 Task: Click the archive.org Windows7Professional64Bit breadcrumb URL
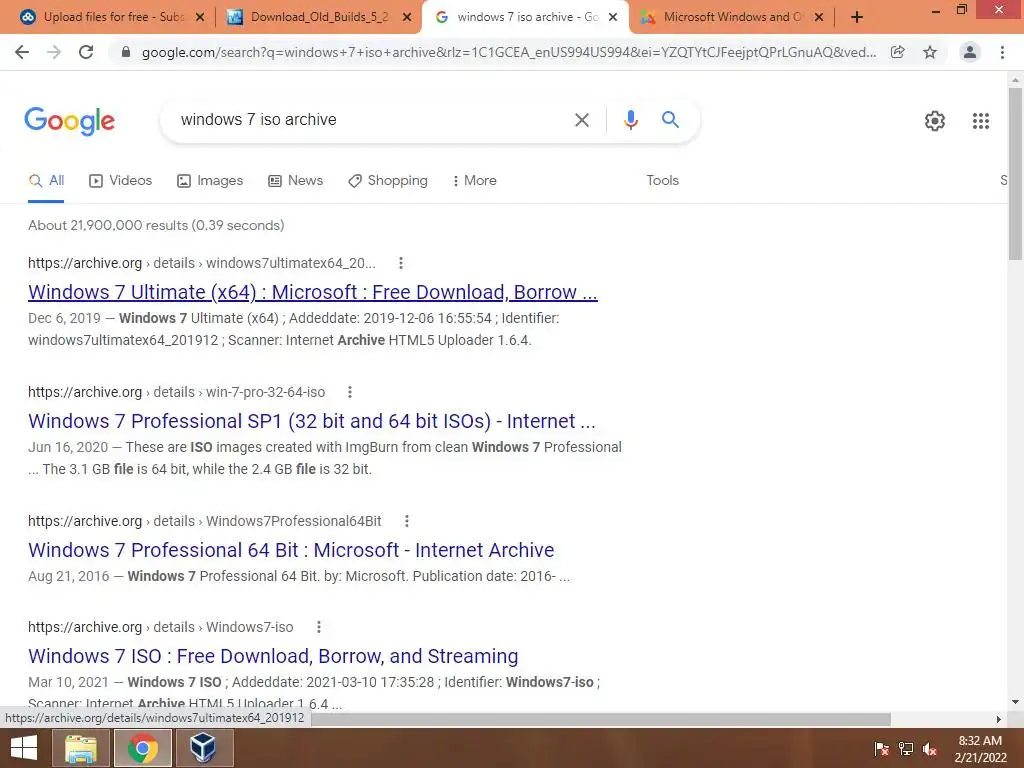[x=204, y=521]
